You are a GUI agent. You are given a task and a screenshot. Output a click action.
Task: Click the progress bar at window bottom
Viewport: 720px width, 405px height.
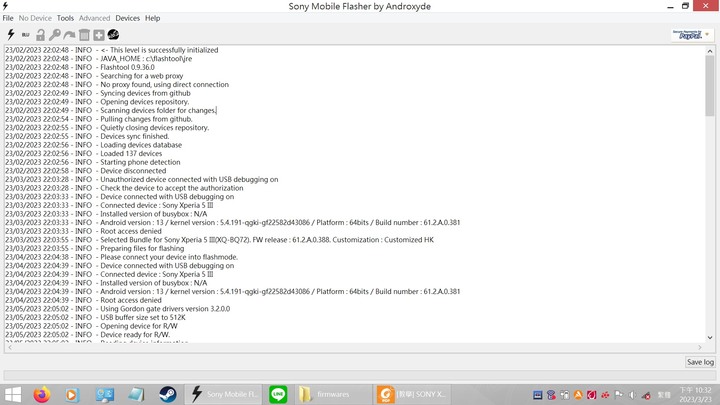(x=358, y=375)
